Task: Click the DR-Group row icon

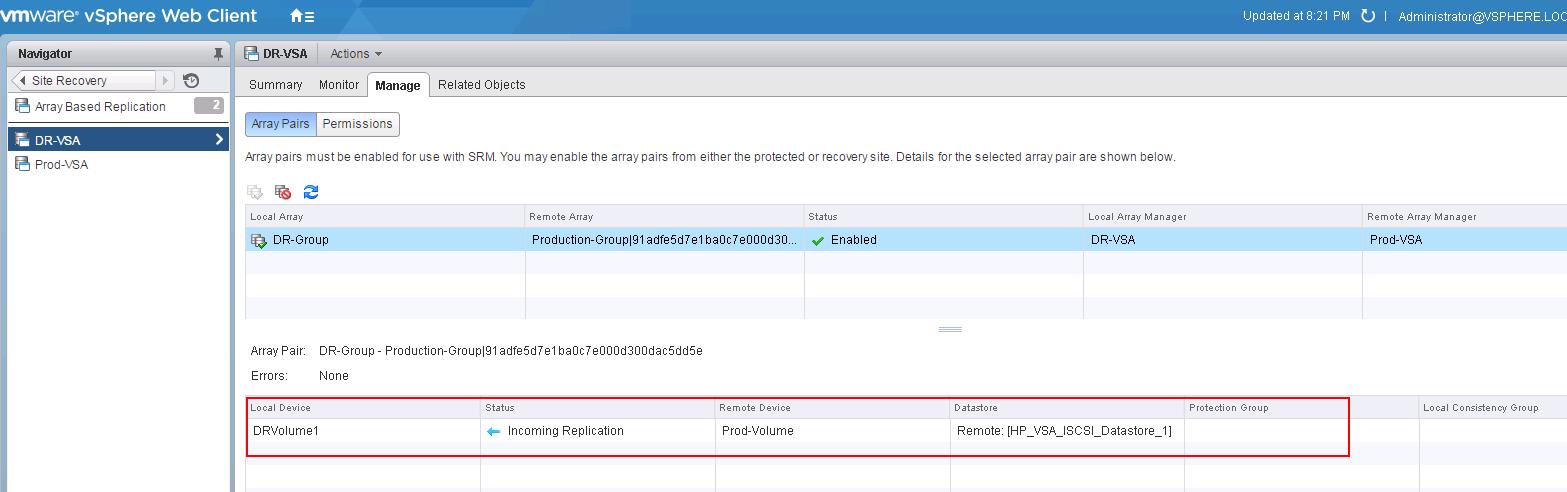Action: pyautogui.click(x=258, y=240)
